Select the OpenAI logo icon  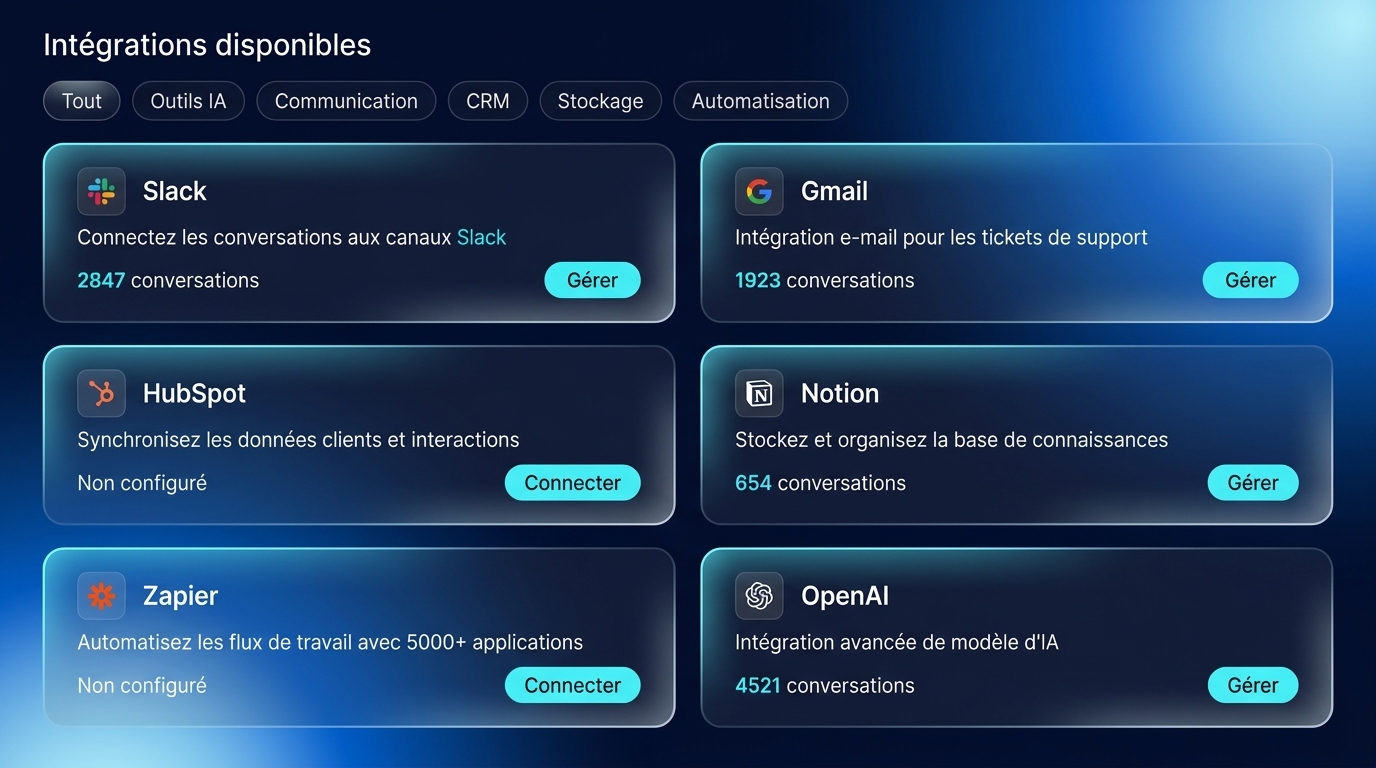759,596
